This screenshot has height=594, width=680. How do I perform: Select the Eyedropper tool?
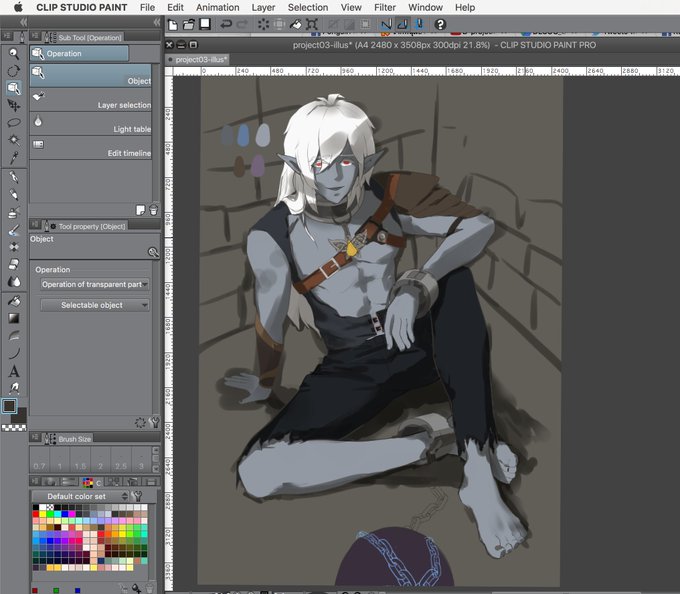point(14,157)
